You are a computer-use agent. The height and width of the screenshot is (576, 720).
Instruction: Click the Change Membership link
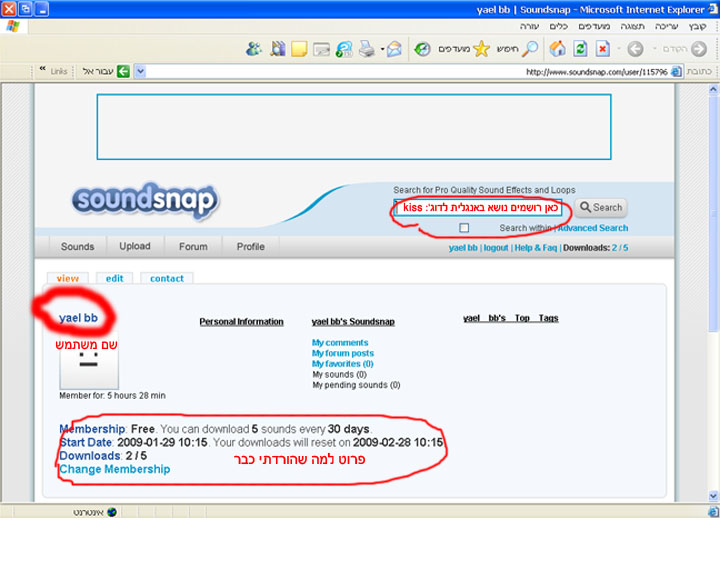pyautogui.click(x=115, y=469)
